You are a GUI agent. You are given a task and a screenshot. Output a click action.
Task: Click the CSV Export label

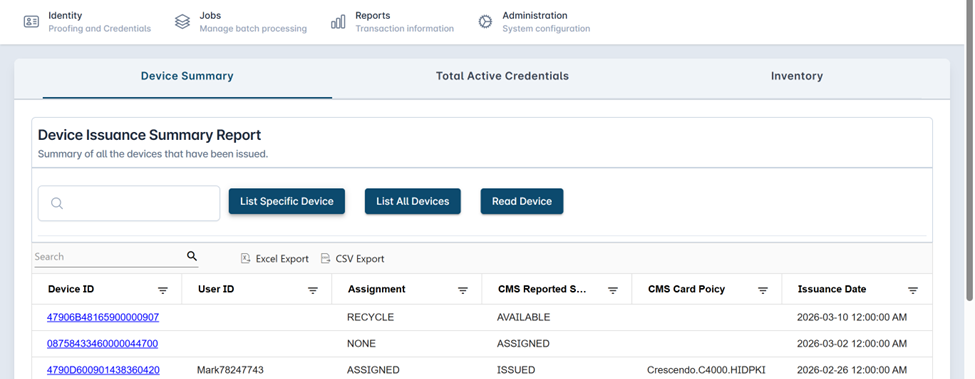360,259
